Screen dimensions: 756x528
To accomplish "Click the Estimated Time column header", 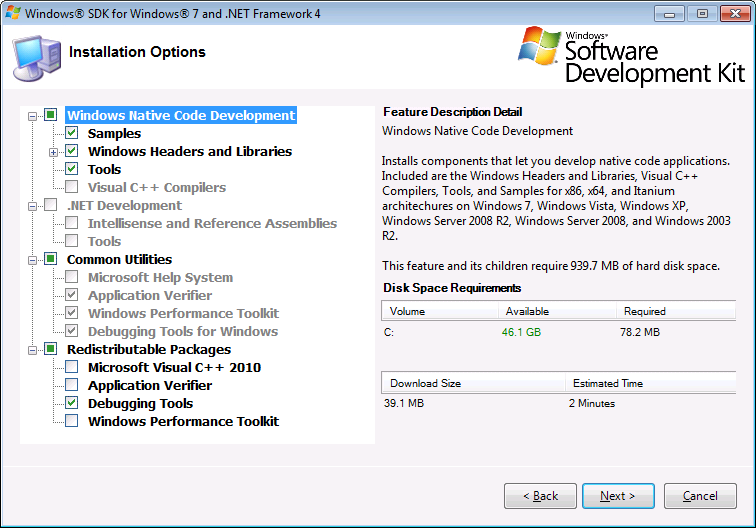I will 650,383.
